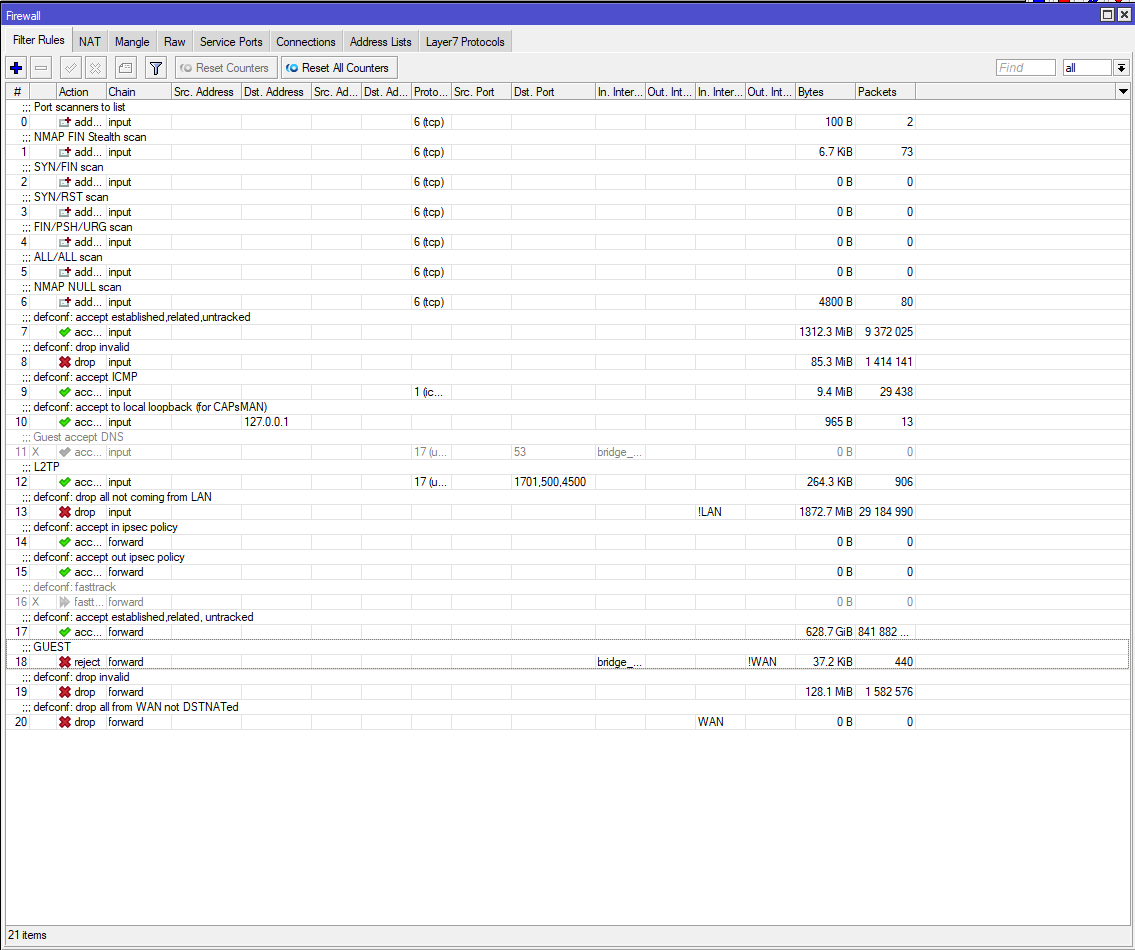Maximize the Firewall window
The height and width of the screenshot is (950, 1135).
(x=1107, y=14)
